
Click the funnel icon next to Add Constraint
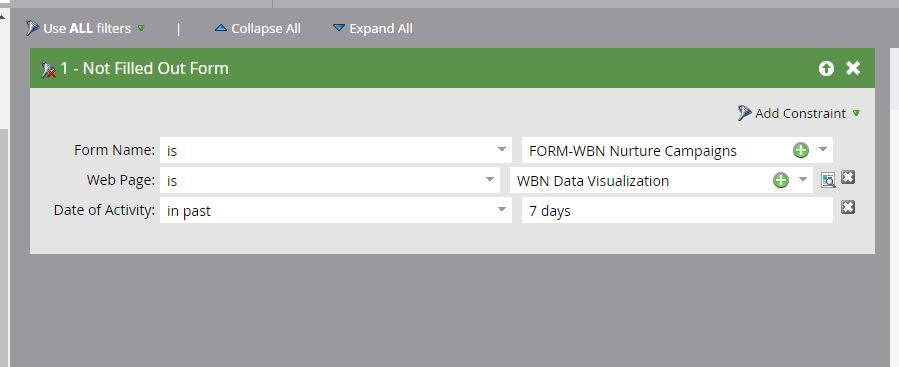click(744, 113)
